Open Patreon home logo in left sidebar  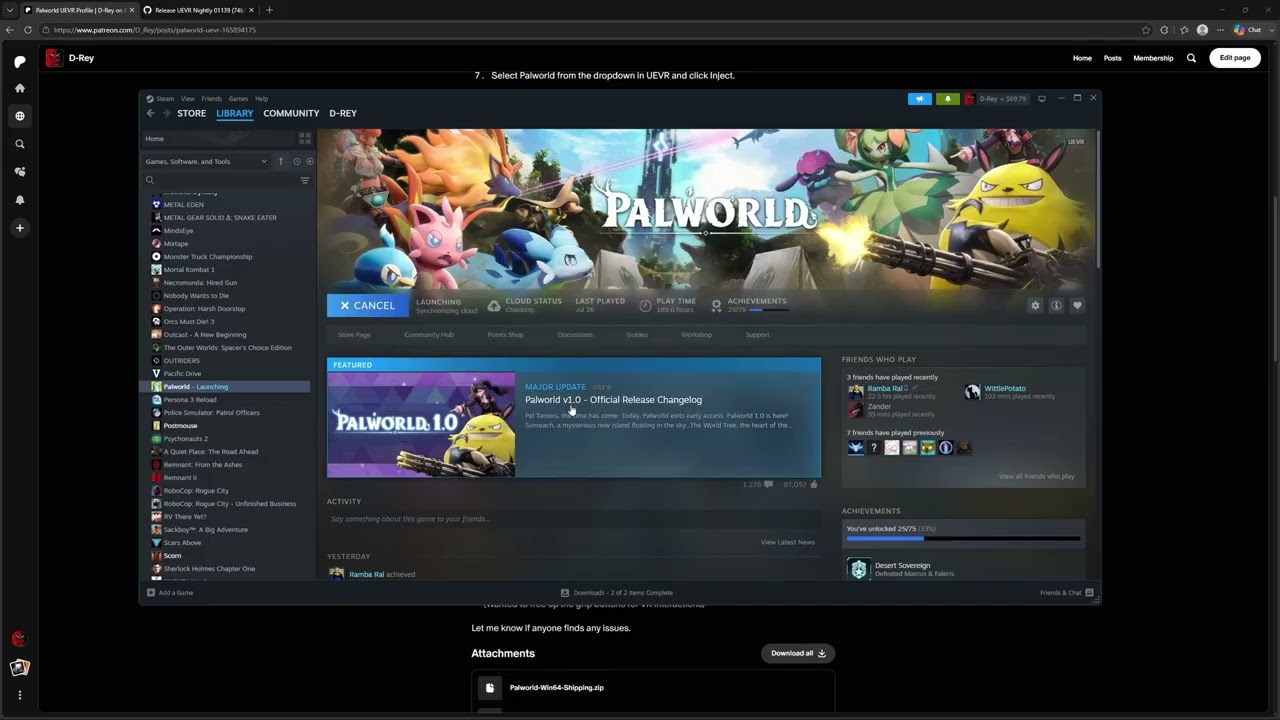pyautogui.click(x=19, y=61)
